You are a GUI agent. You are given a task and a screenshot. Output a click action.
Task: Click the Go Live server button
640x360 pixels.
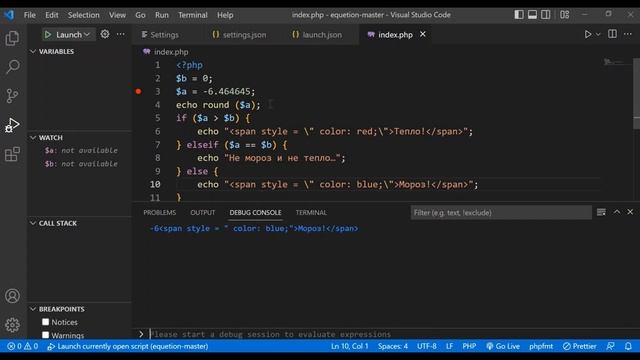click(503, 346)
